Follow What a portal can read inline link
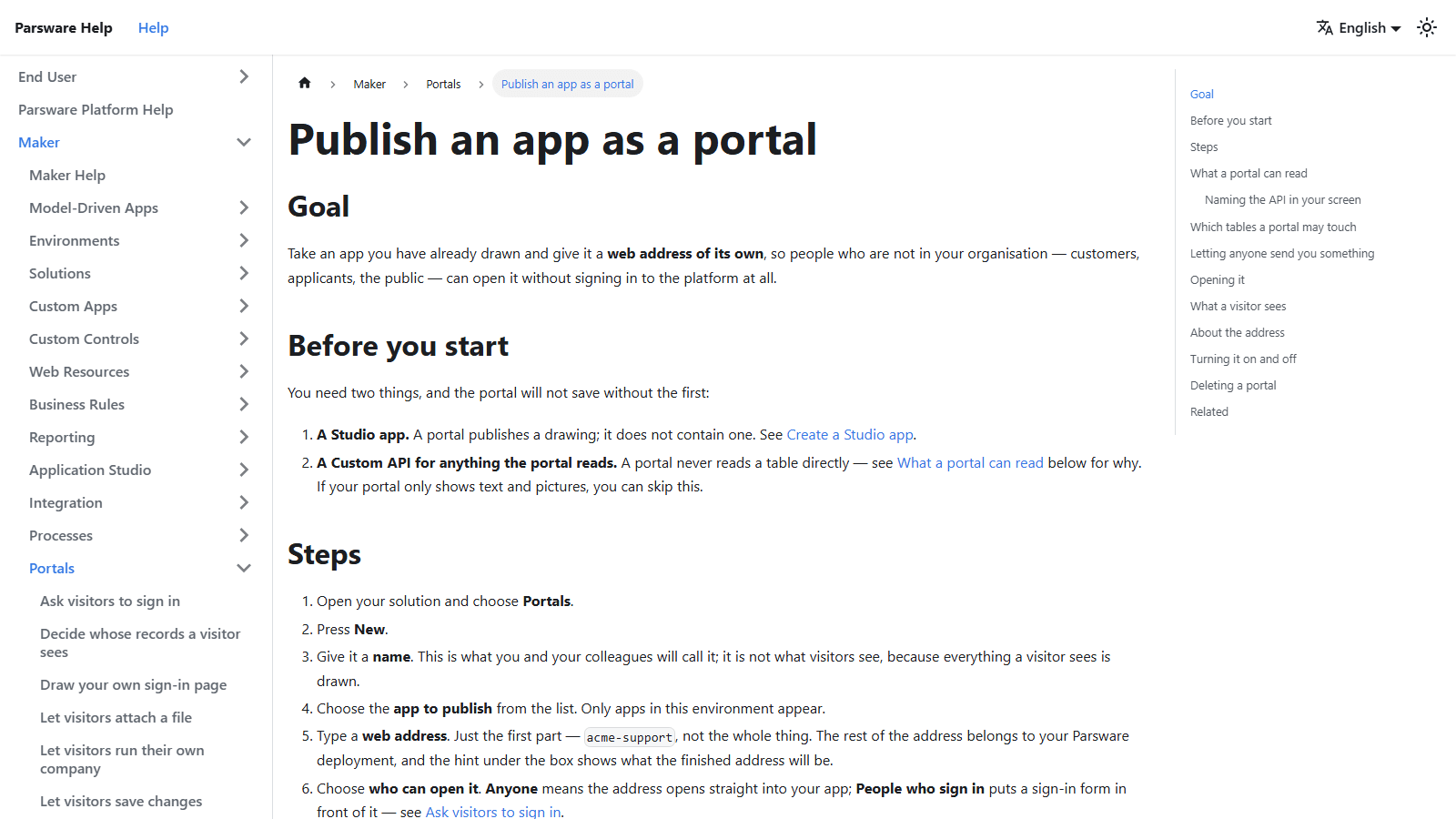1456x819 pixels. pos(970,462)
